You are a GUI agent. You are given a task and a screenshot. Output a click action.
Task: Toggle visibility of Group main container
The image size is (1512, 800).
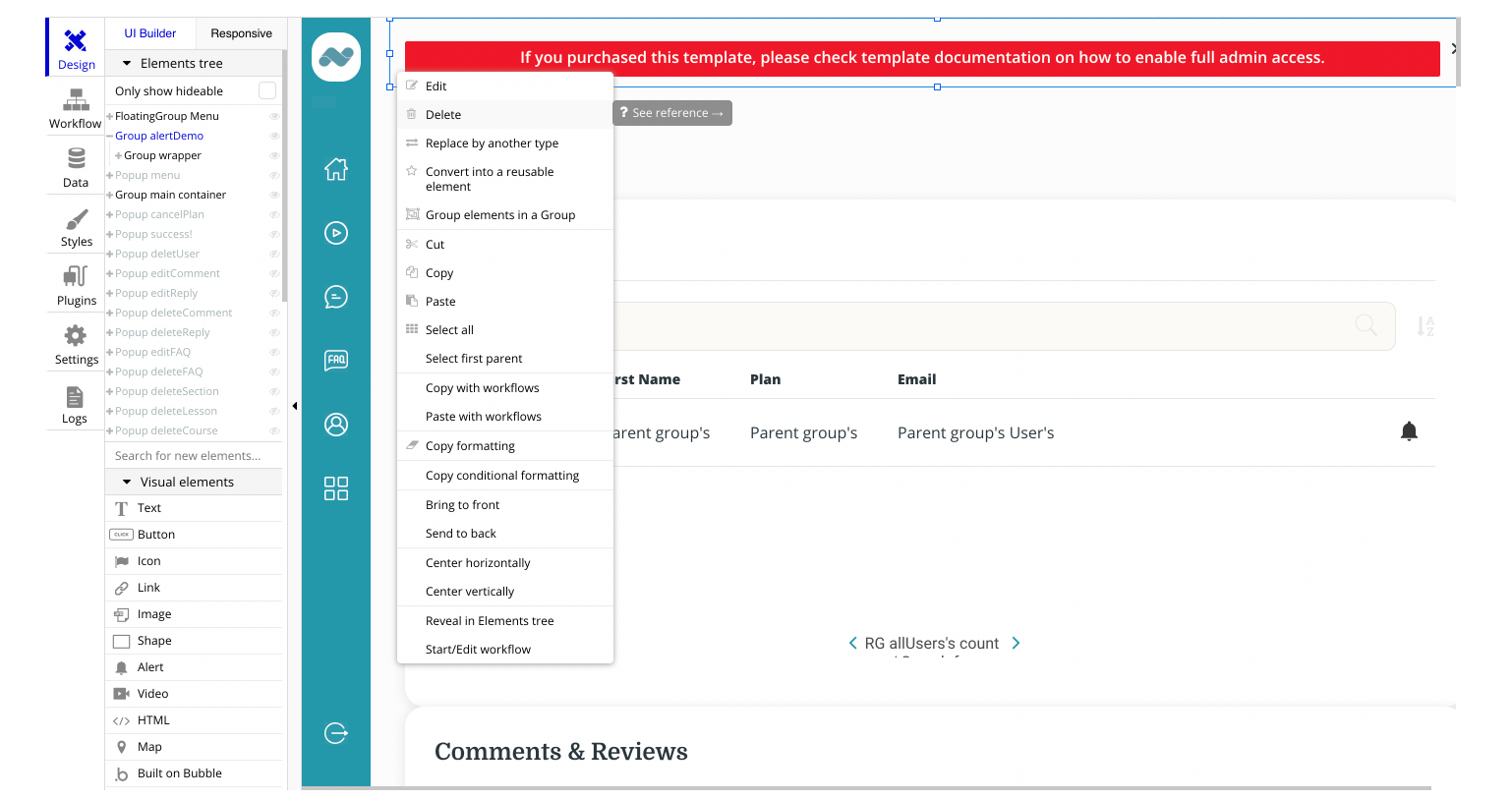pos(274,195)
